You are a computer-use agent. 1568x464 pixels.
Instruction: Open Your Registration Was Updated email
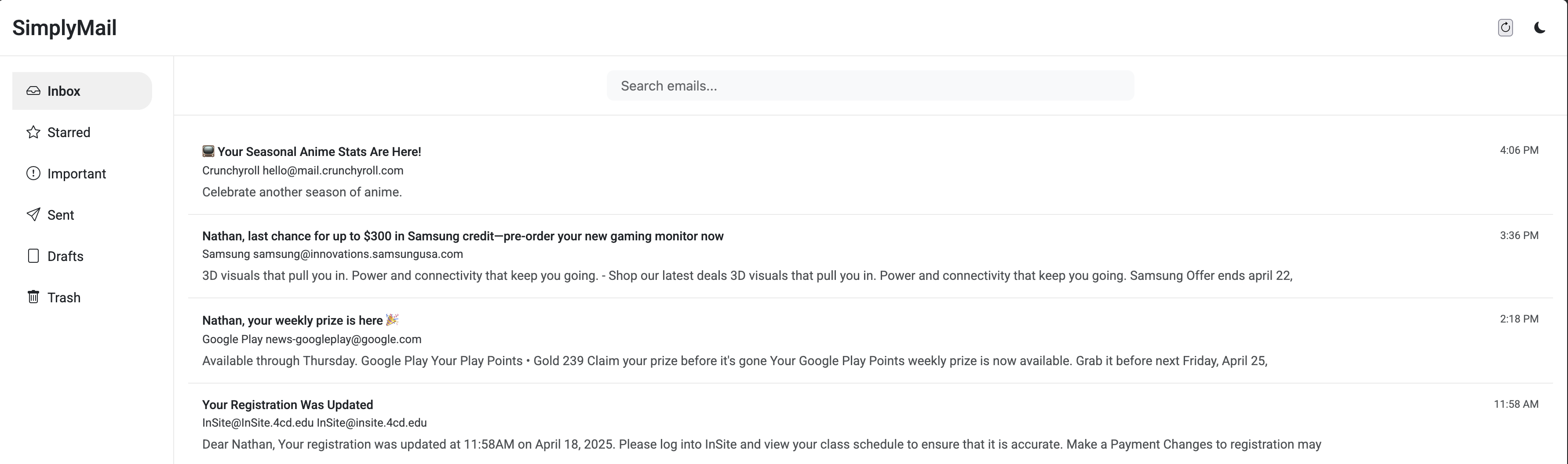pyautogui.click(x=287, y=405)
